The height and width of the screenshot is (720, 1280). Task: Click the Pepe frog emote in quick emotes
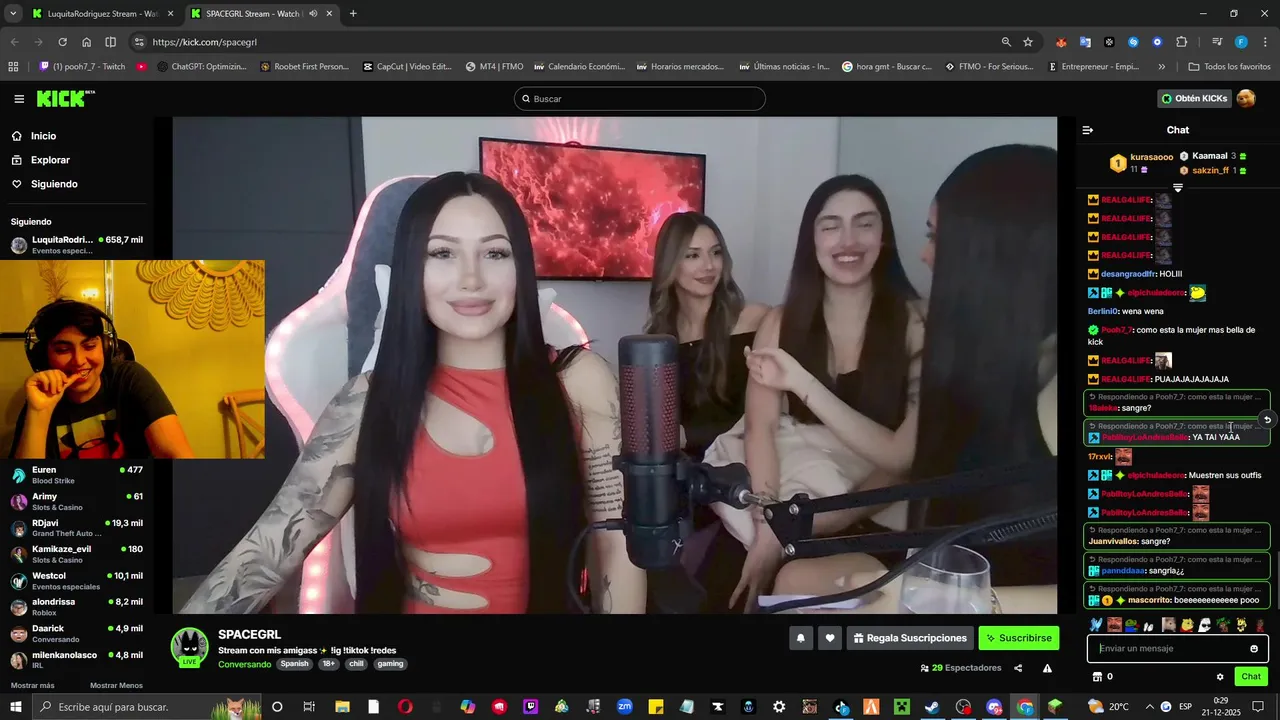pyautogui.click(x=1131, y=625)
